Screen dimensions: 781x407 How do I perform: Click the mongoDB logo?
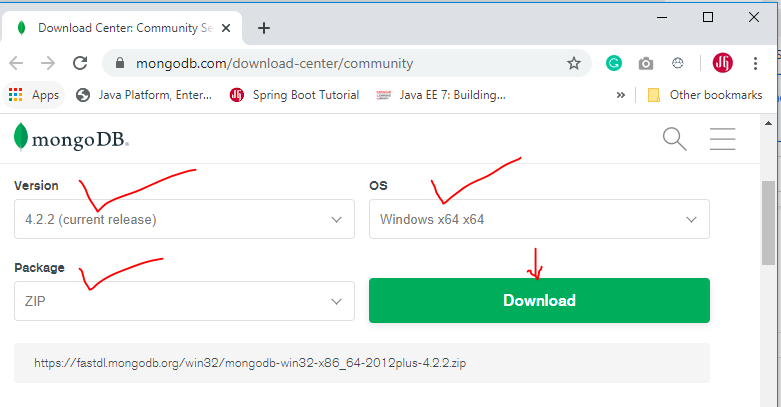point(71,137)
